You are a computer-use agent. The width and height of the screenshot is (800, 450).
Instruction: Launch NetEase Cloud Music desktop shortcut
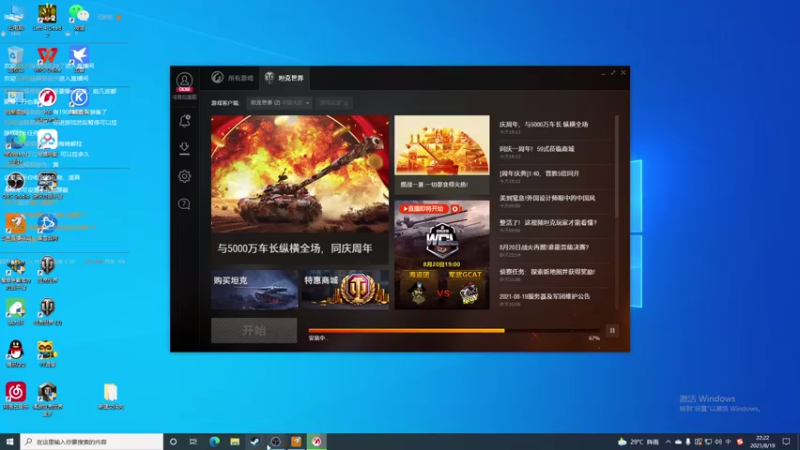tap(15, 396)
